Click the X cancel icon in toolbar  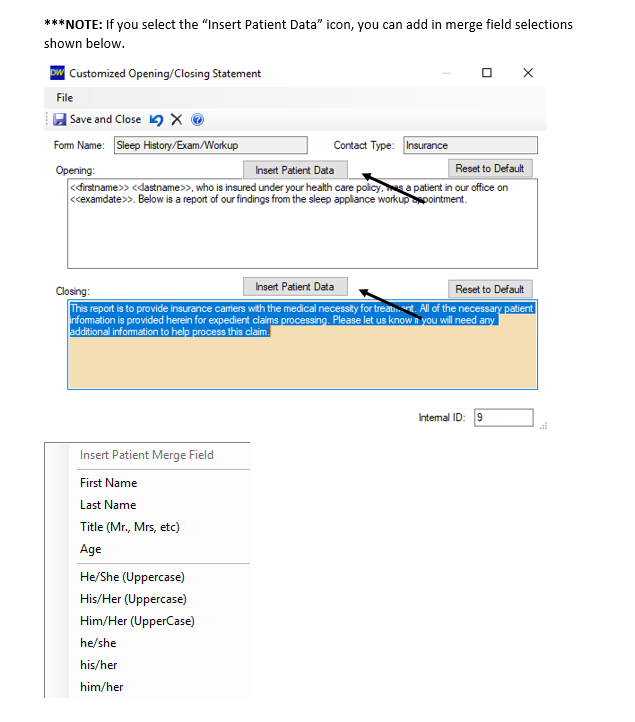(176, 120)
